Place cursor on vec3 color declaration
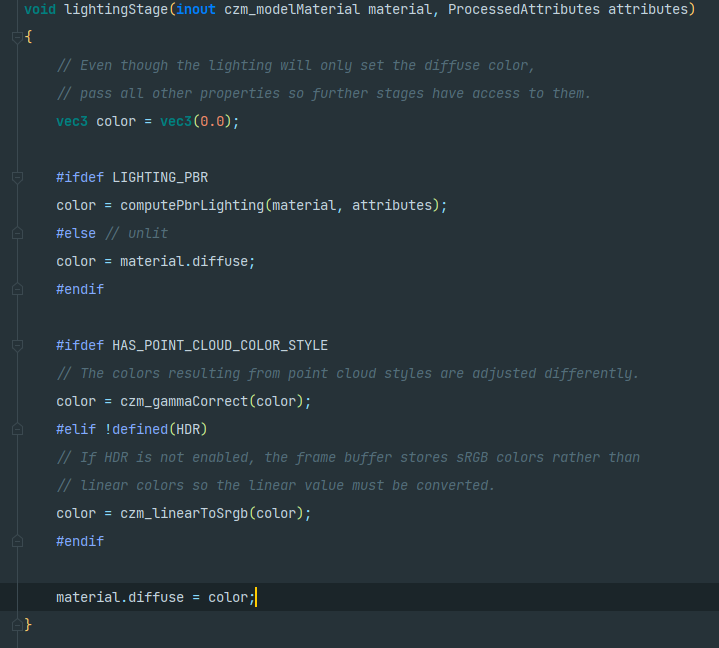The image size is (719, 648). click(147, 122)
